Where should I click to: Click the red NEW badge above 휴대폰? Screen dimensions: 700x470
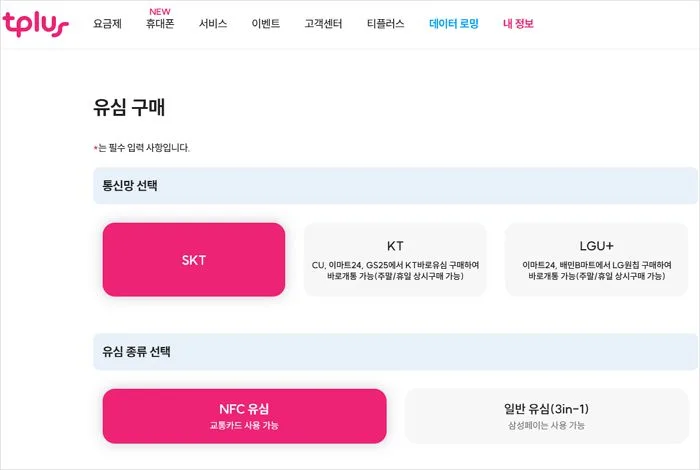(x=160, y=11)
